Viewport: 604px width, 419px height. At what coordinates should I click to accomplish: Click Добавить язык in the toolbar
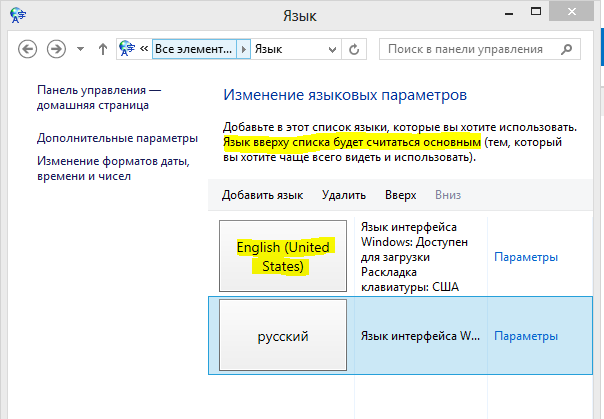262,195
